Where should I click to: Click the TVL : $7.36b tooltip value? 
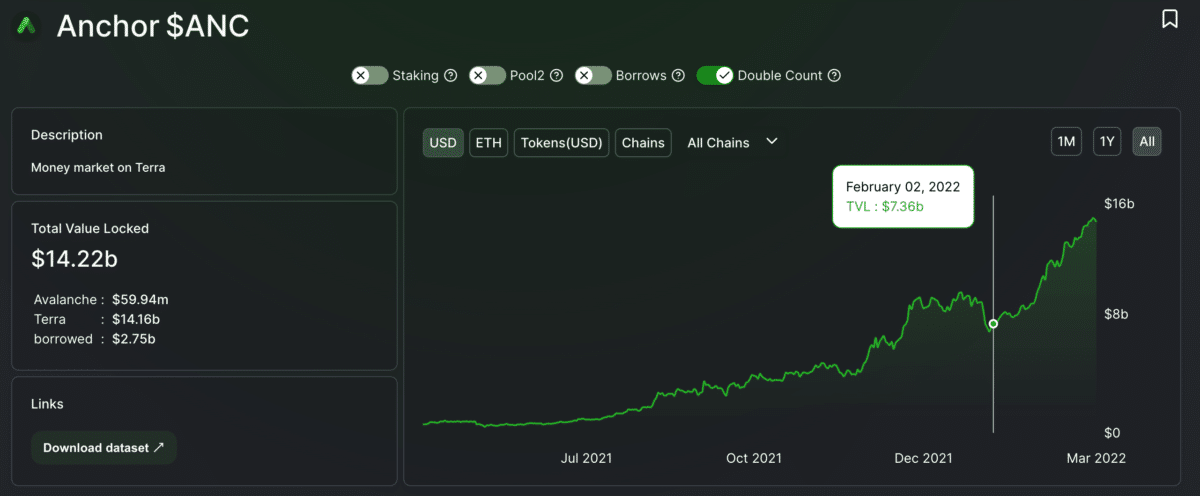point(885,206)
